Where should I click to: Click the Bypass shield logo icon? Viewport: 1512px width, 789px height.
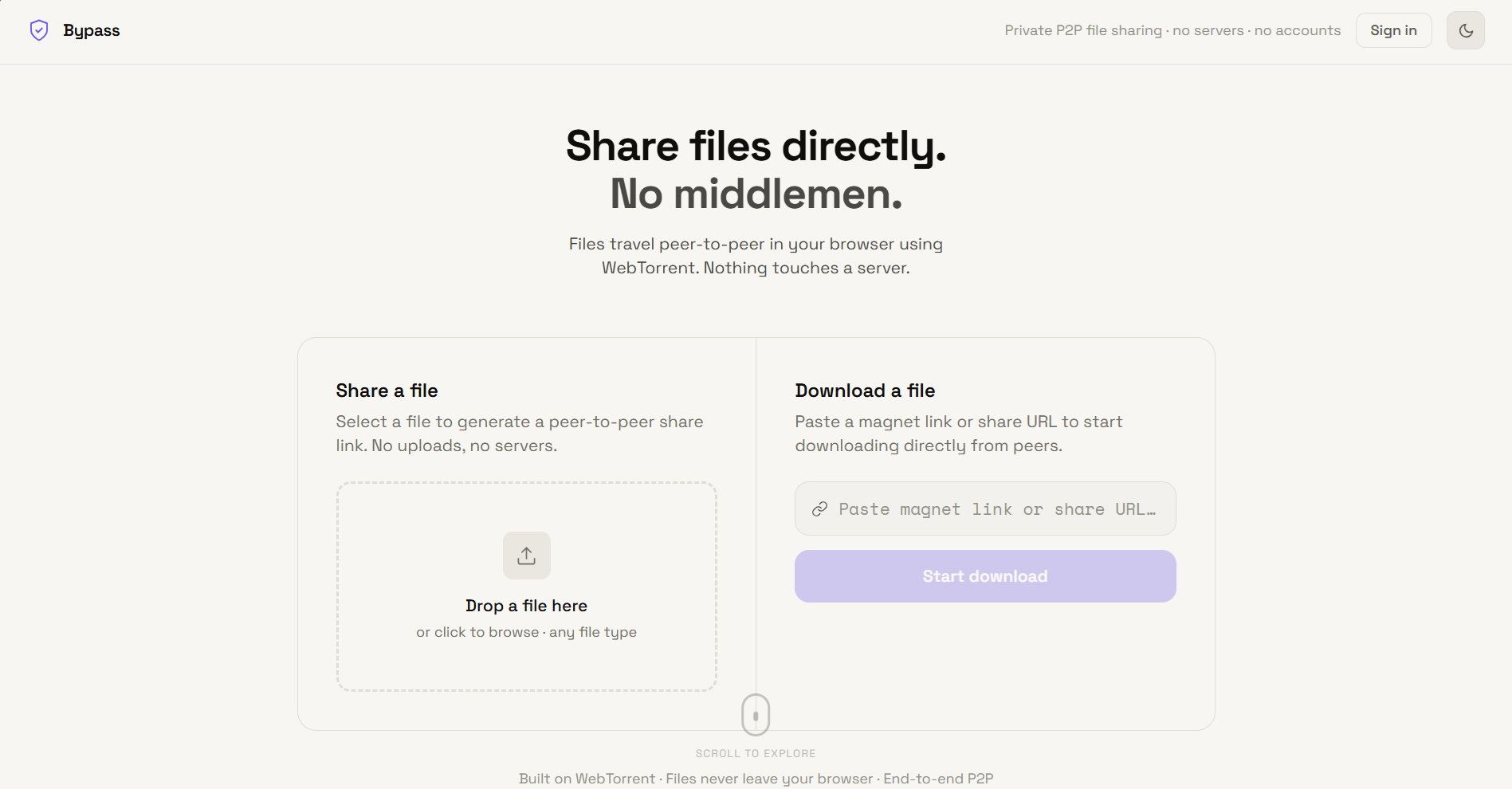[x=39, y=30]
